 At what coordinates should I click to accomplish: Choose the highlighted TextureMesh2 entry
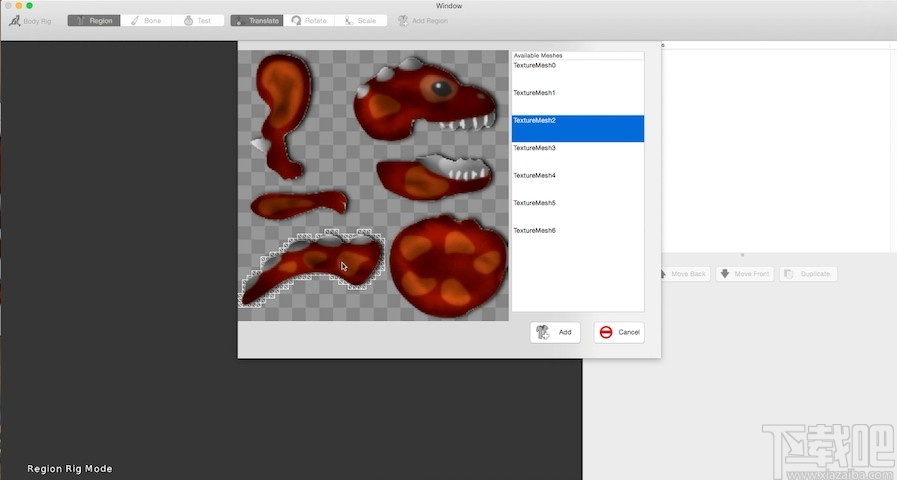click(x=578, y=128)
